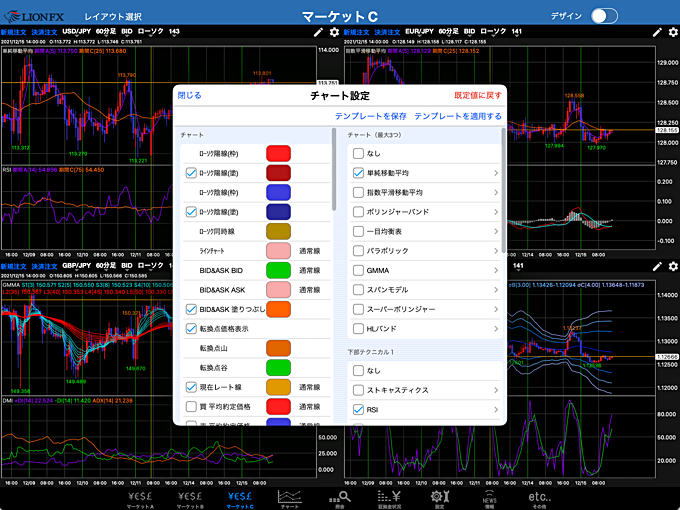Viewport: 680px width, 510px height.
Task: Click the LIONFX logo
Action: [34, 17]
